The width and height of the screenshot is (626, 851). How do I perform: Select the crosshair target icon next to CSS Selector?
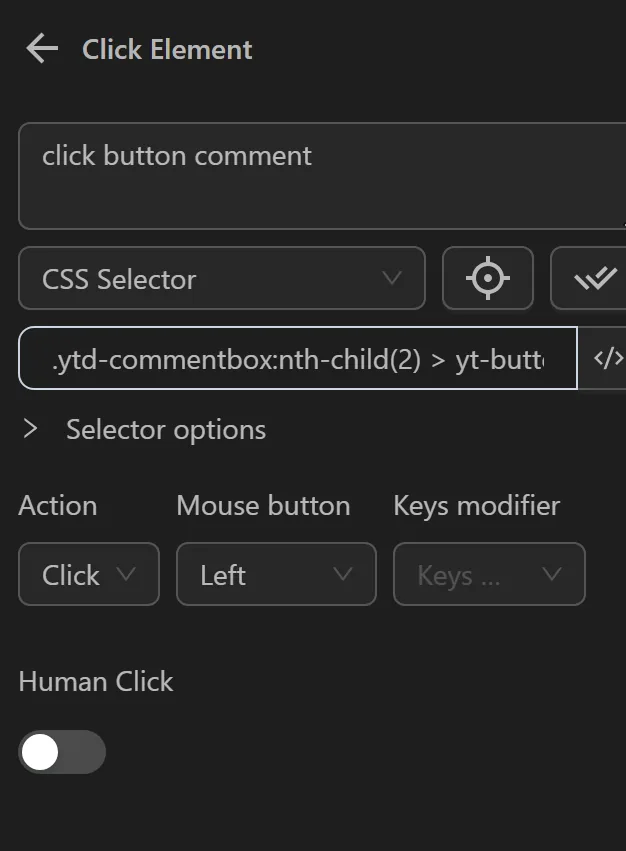tap(487, 279)
